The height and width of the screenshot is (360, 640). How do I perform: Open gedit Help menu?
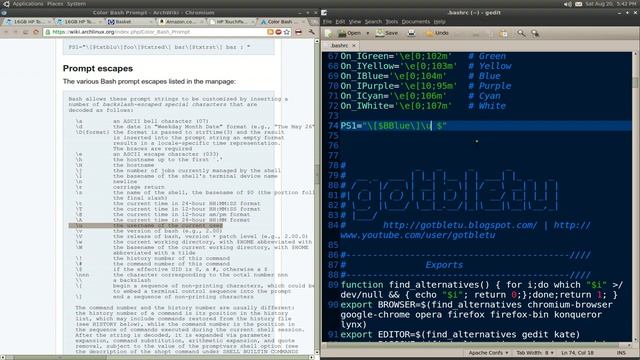click(x=439, y=22)
